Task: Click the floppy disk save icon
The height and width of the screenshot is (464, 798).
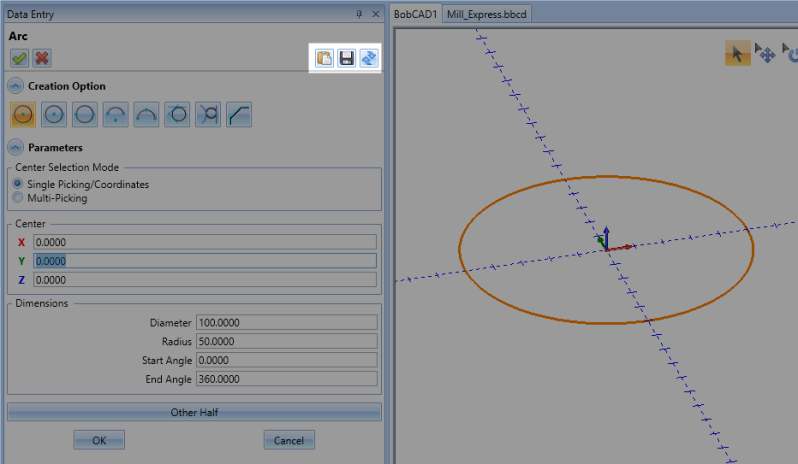Action: (x=346, y=59)
